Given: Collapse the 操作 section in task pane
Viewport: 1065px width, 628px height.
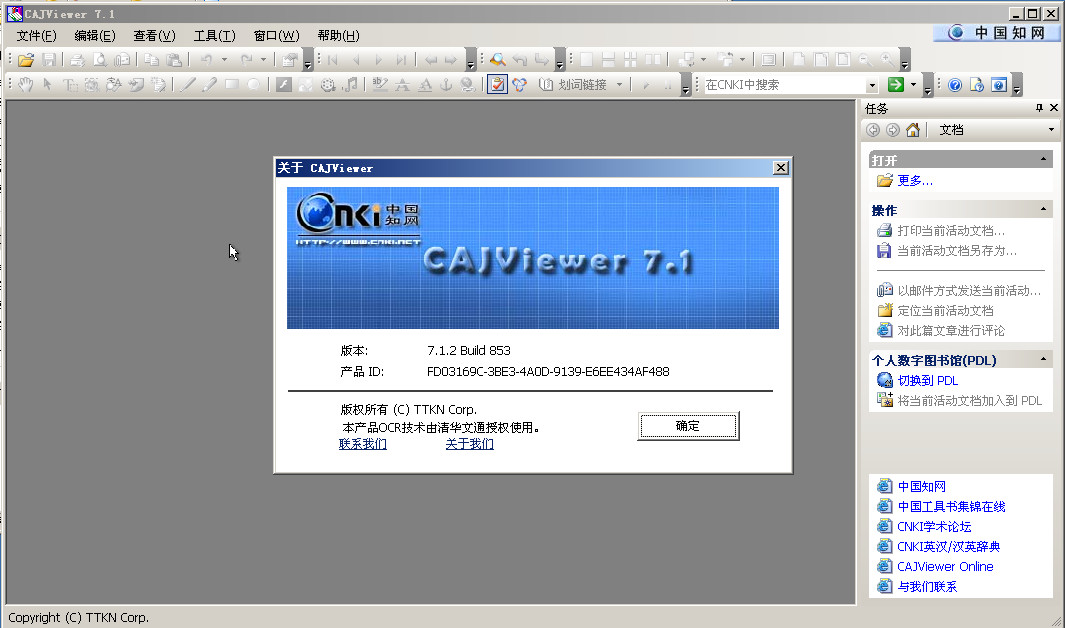Looking at the screenshot, I should [1046, 209].
